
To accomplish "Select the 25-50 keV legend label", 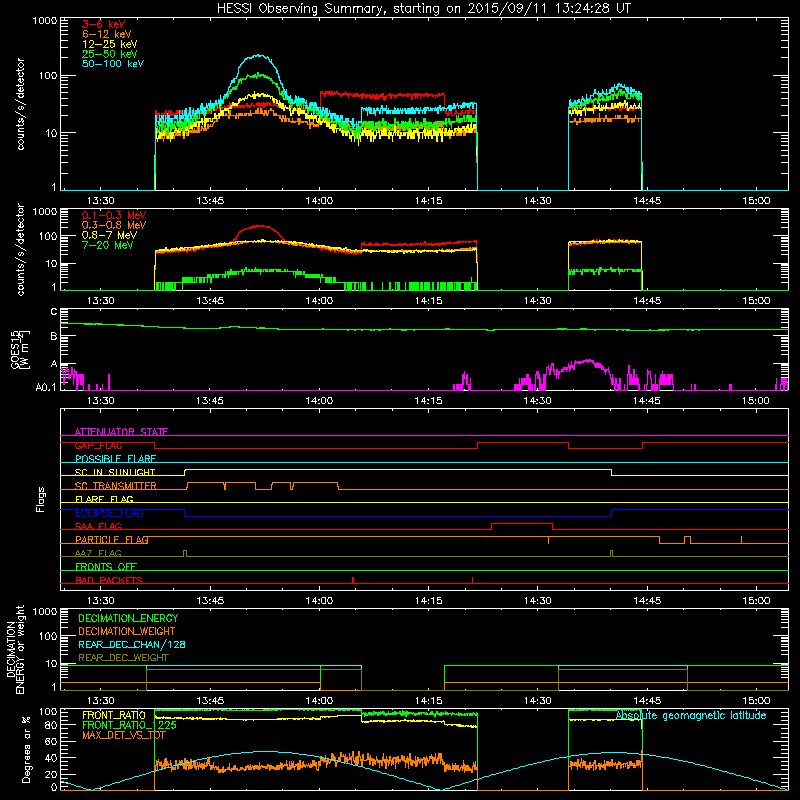I will [x=110, y=54].
